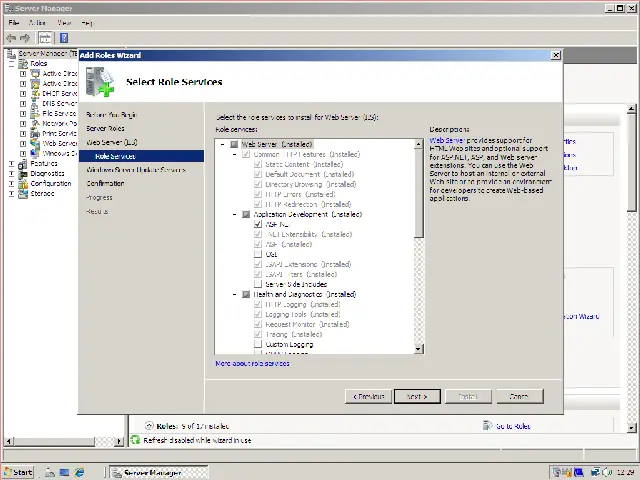This screenshot has width=640, height=480.
Task: Collapse the Application Development node
Action: point(235,214)
